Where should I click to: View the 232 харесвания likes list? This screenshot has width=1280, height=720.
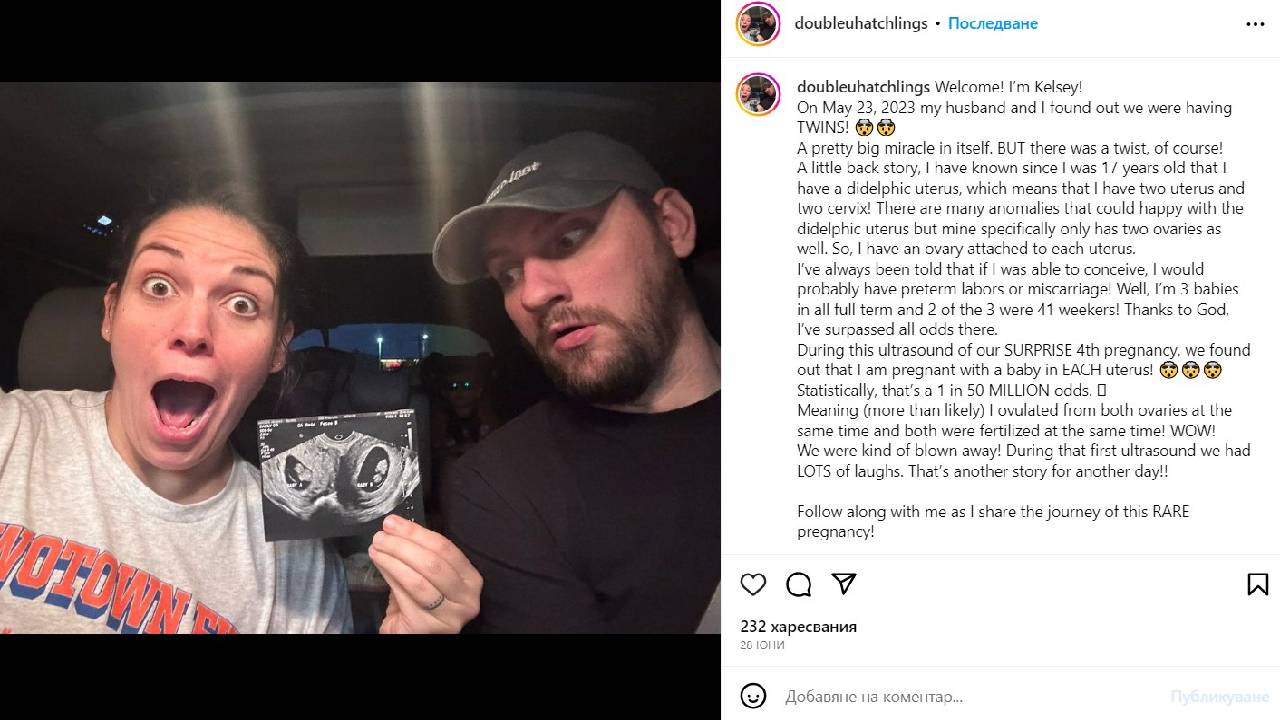point(799,627)
